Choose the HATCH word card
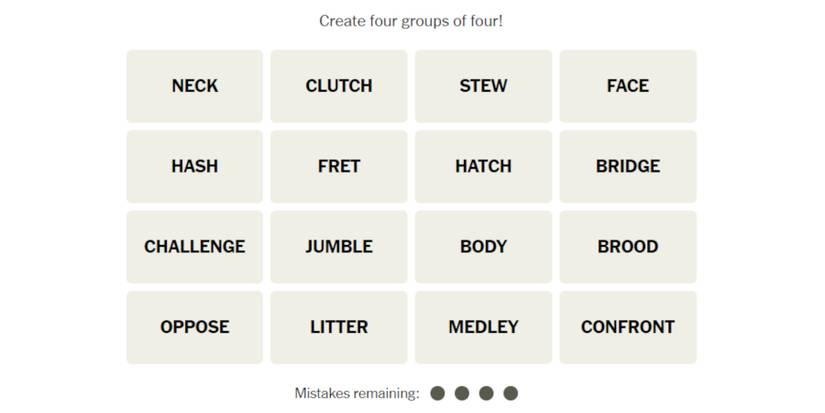 (x=483, y=166)
